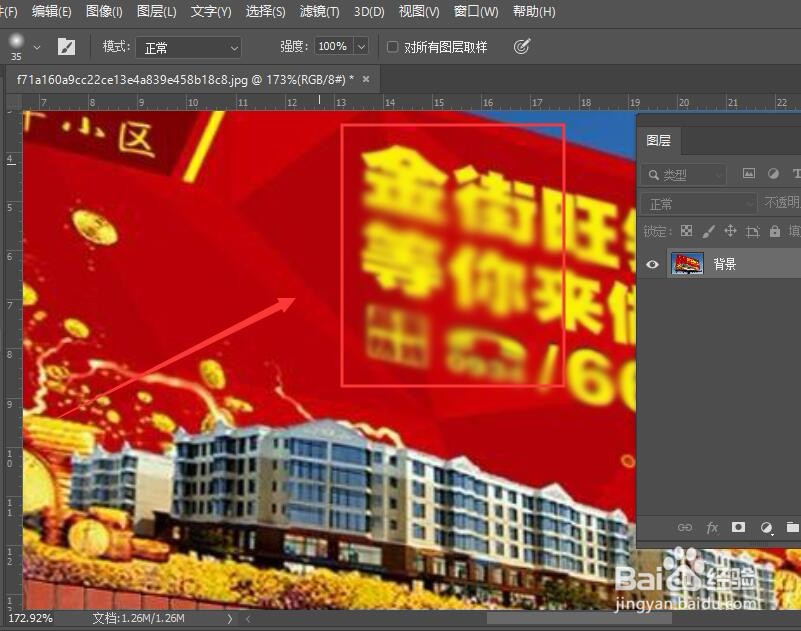Hide the 背景 layer with eye toggle

tap(652, 264)
